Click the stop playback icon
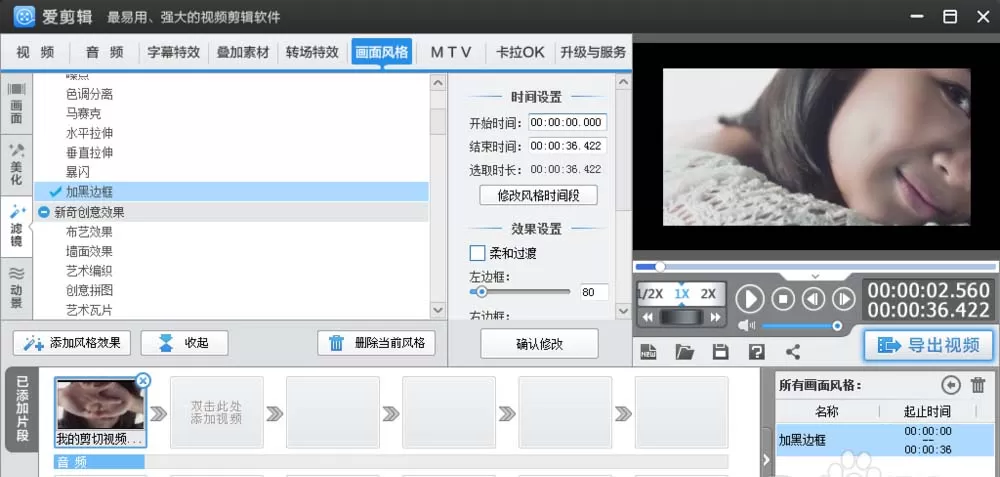Image resolution: width=1000 pixels, height=477 pixels. click(783, 298)
